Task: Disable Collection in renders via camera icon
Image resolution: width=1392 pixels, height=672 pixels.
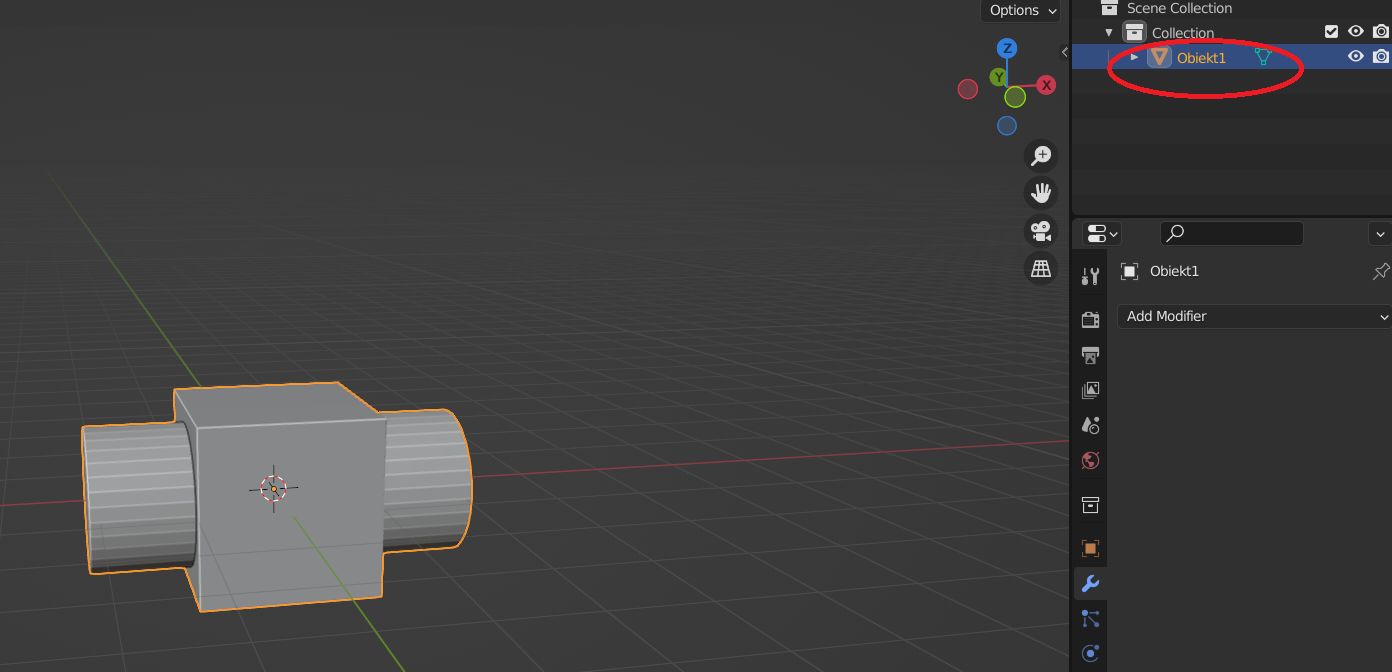Action: point(1381,32)
